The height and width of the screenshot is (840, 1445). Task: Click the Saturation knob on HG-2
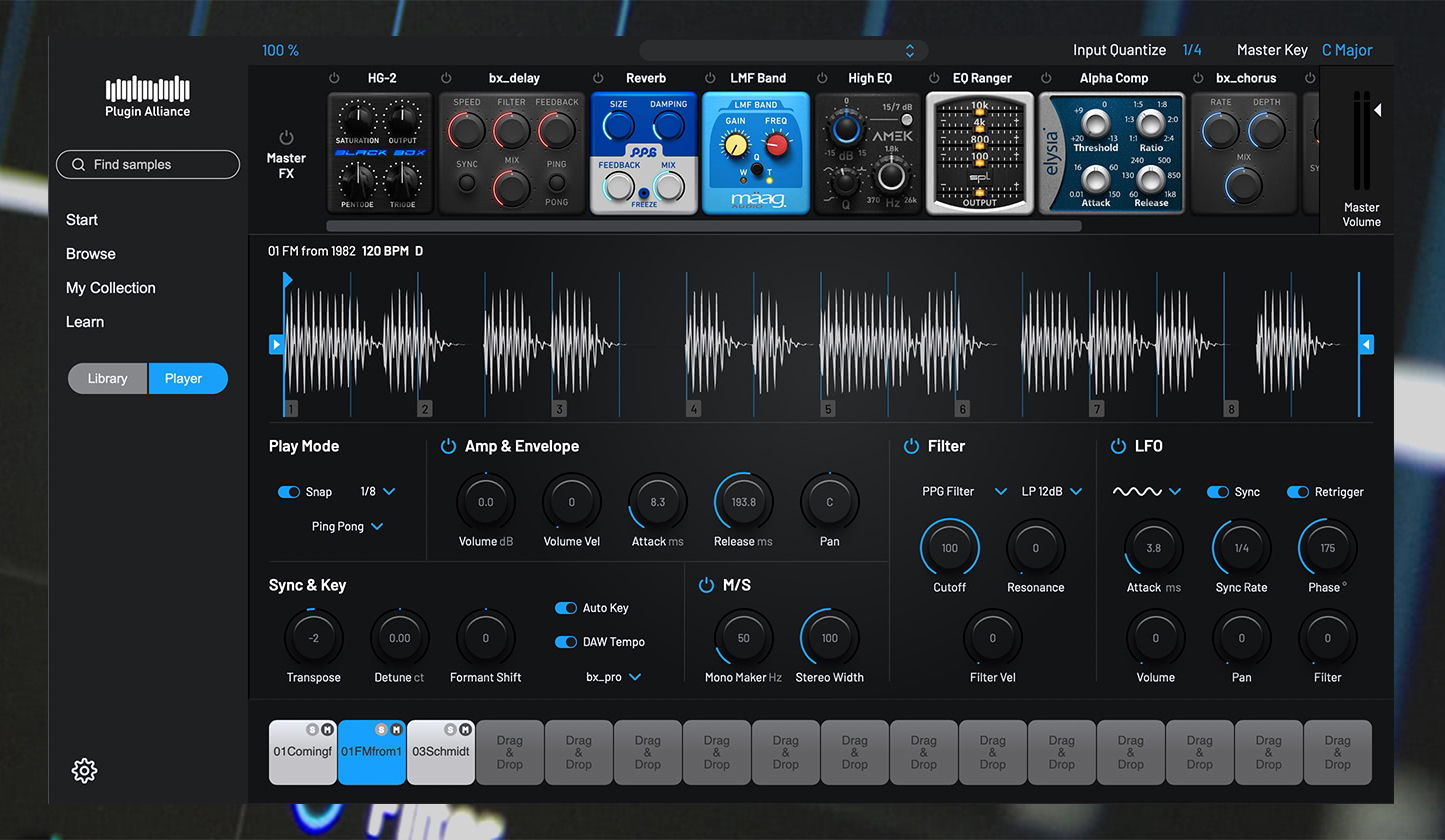[357, 118]
